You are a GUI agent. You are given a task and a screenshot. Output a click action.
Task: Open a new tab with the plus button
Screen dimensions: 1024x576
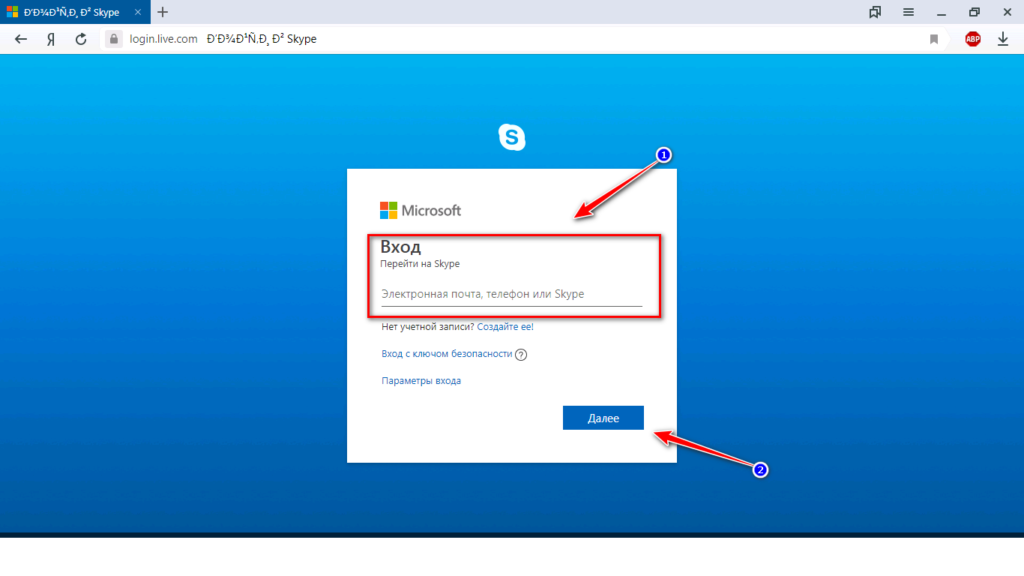tap(163, 12)
